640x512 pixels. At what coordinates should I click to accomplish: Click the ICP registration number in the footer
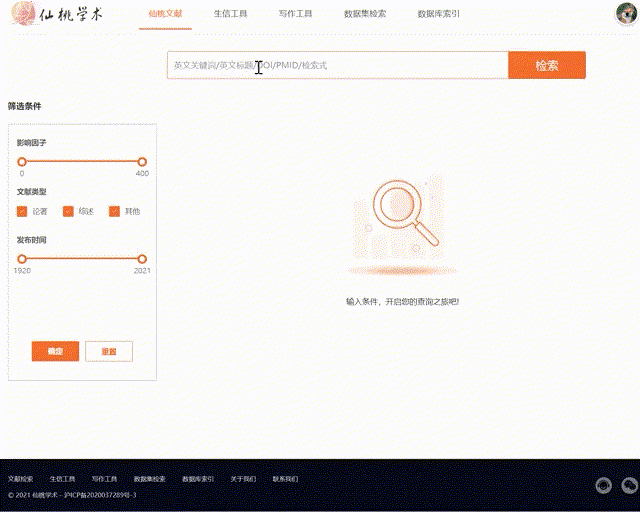click(100, 495)
